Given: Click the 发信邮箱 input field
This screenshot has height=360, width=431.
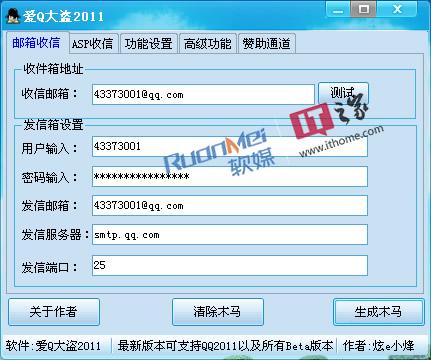Looking at the screenshot, I should (230, 205).
